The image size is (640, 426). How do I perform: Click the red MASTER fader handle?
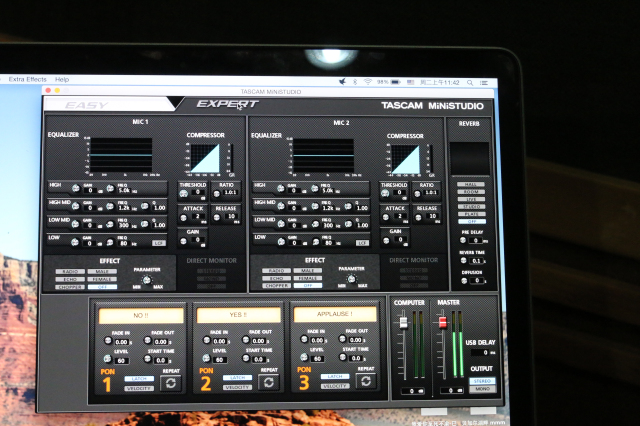coord(442,322)
